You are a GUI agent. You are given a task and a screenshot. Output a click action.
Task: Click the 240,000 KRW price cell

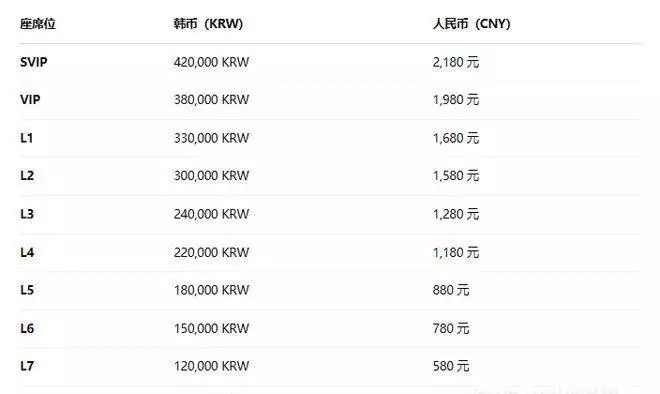coord(211,214)
